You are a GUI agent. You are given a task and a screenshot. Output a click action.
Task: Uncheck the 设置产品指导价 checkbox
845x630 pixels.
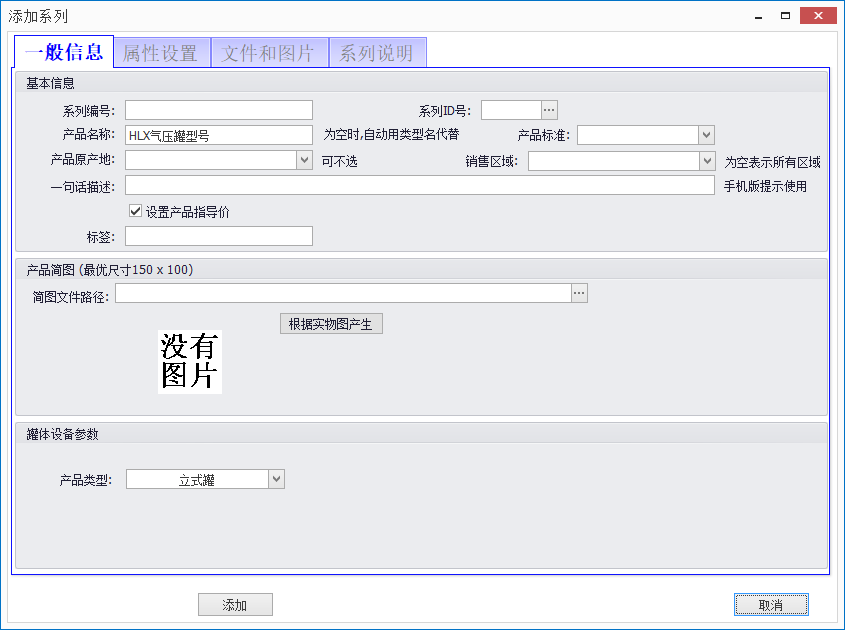pos(136,210)
